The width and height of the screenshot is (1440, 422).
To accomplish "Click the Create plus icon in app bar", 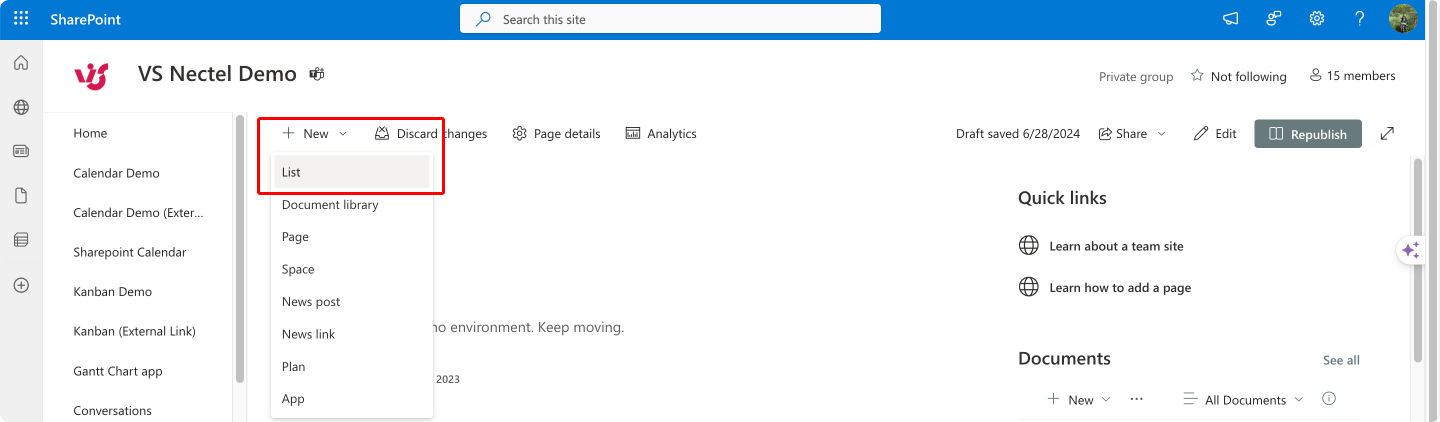I will 21,285.
